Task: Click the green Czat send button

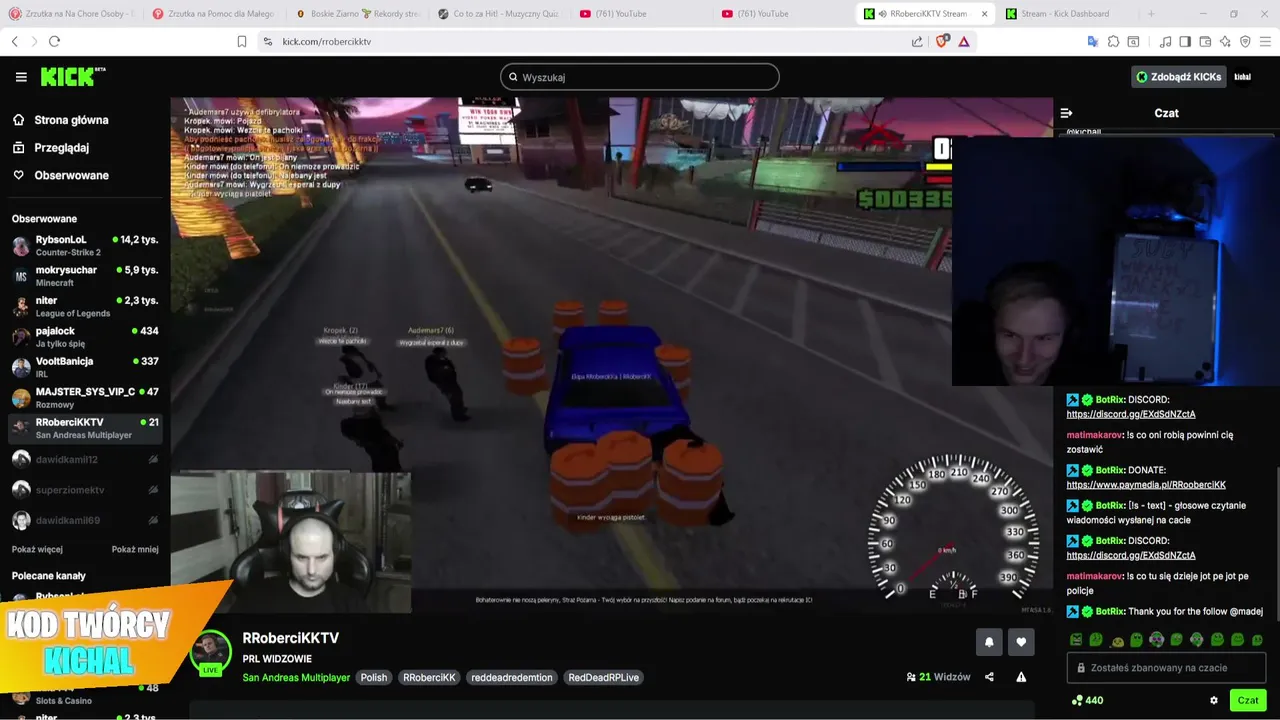Action: (1248, 700)
